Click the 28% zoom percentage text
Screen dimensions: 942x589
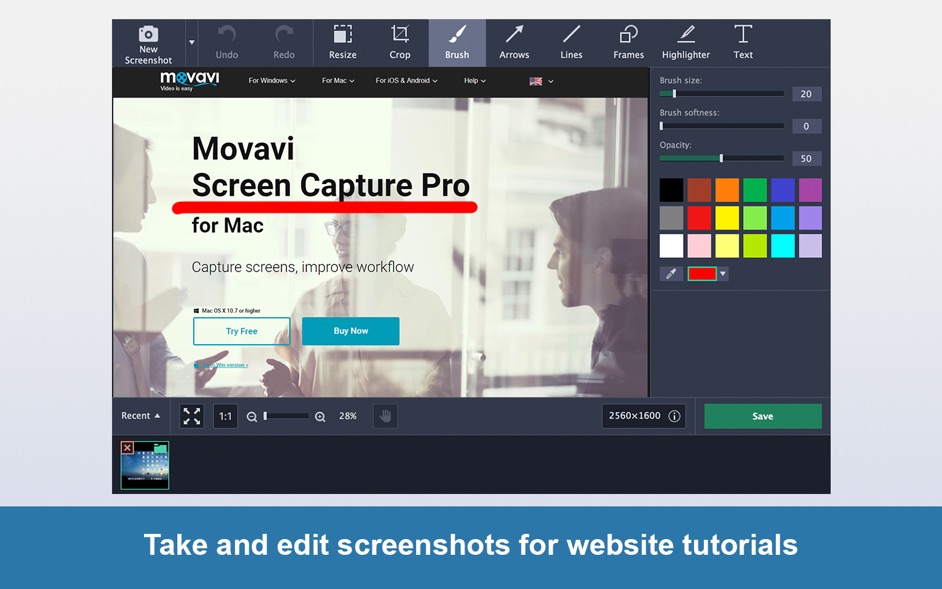pyautogui.click(x=348, y=416)
